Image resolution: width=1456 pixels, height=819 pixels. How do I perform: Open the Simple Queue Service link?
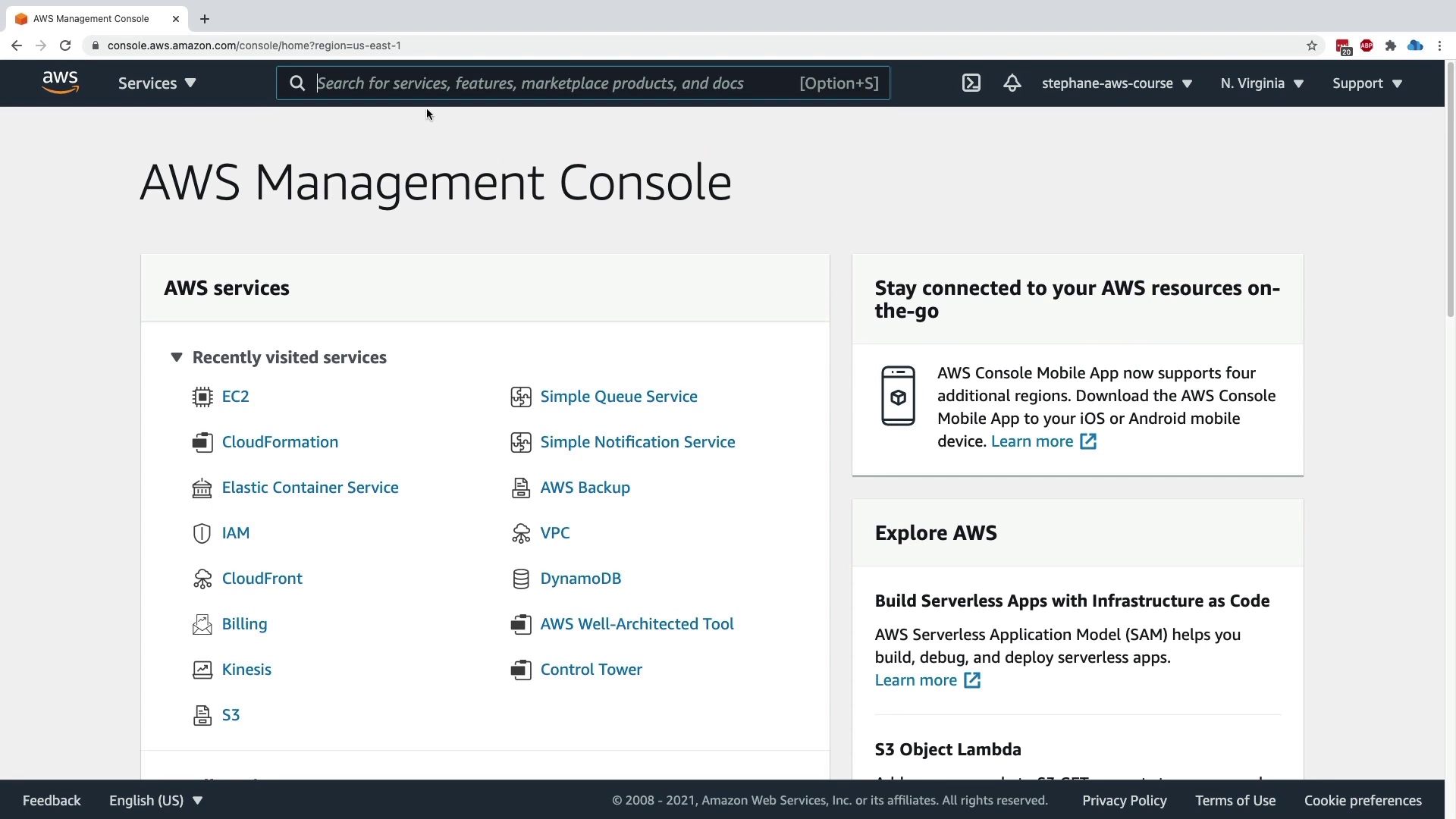click(618, 397)
